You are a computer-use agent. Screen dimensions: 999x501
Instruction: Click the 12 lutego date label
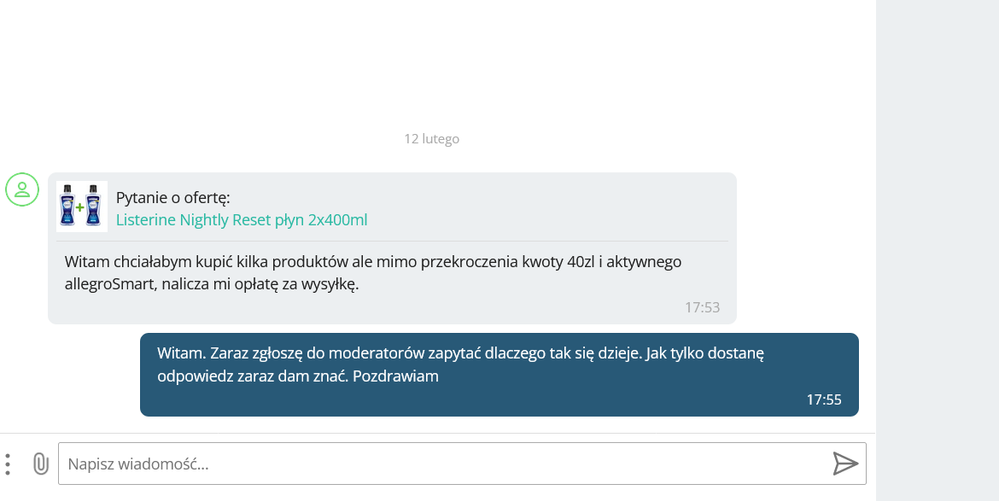[431, 139]
